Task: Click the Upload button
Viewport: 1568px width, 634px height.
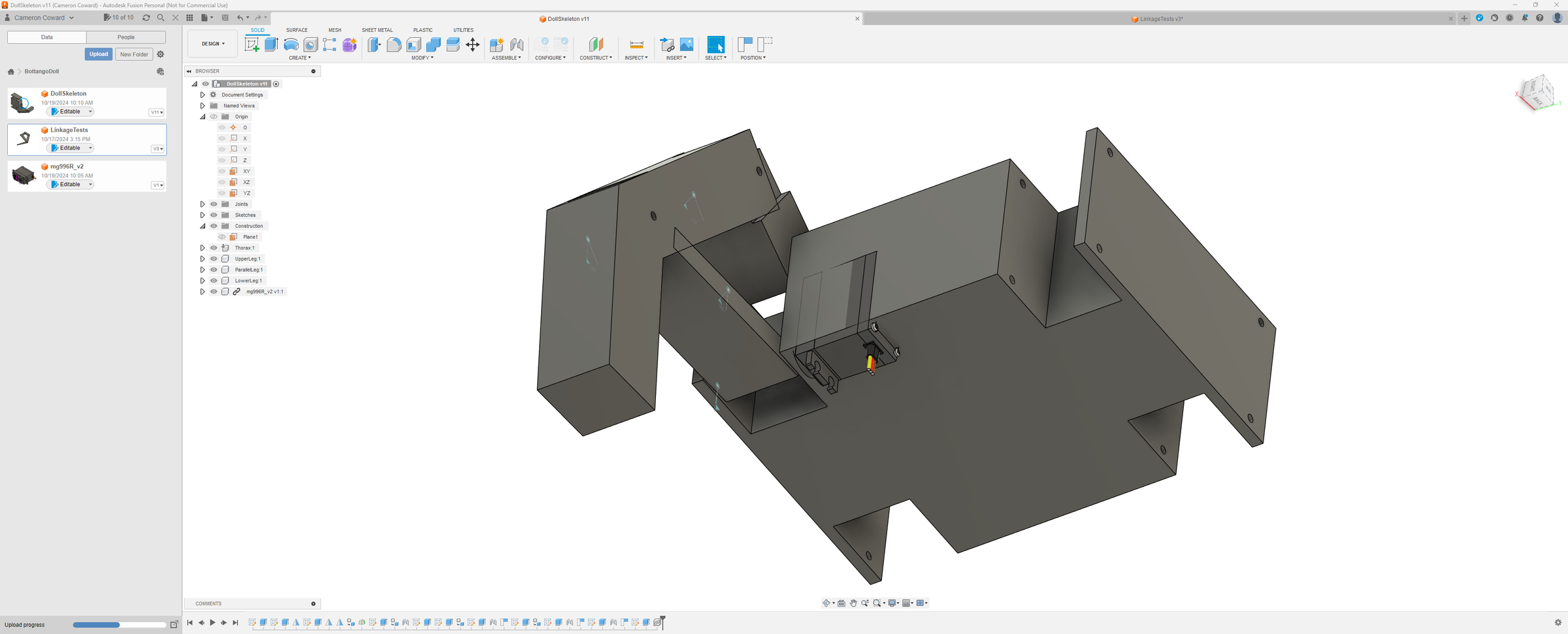Action: point(99,54)
